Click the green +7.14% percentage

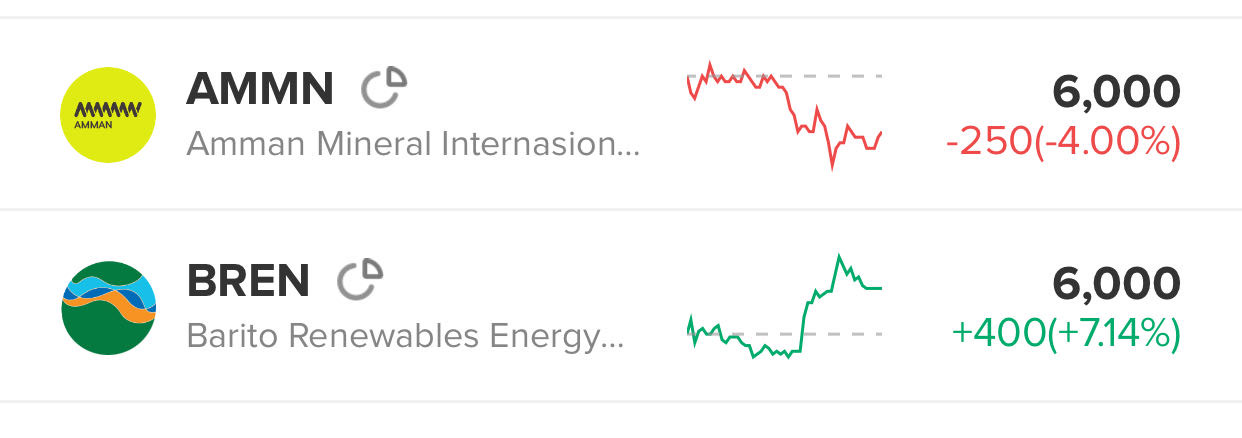(1113, 334)
